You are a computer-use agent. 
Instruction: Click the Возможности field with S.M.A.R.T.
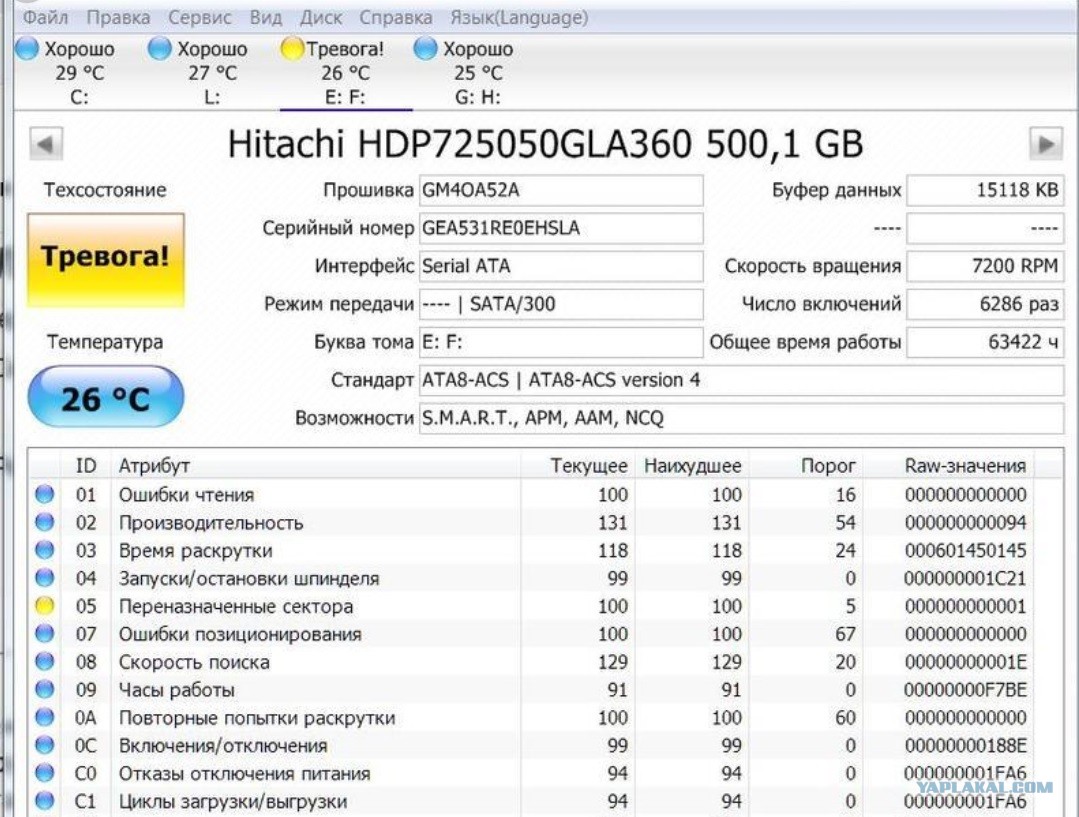pyautogui.click(x=742, y=418)
